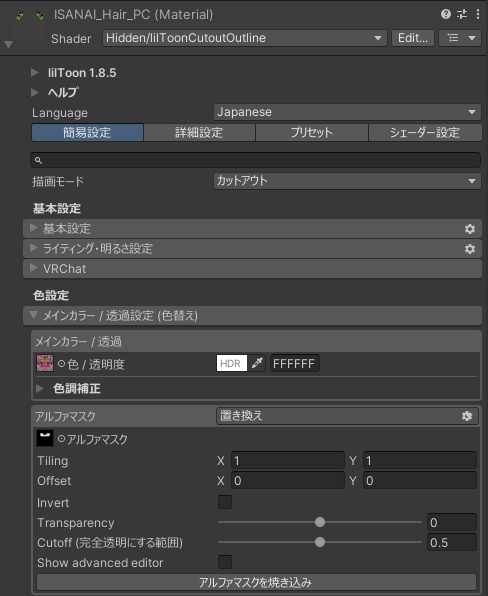Click gear icon in アルファマスク mode field

tap(467, 416)
